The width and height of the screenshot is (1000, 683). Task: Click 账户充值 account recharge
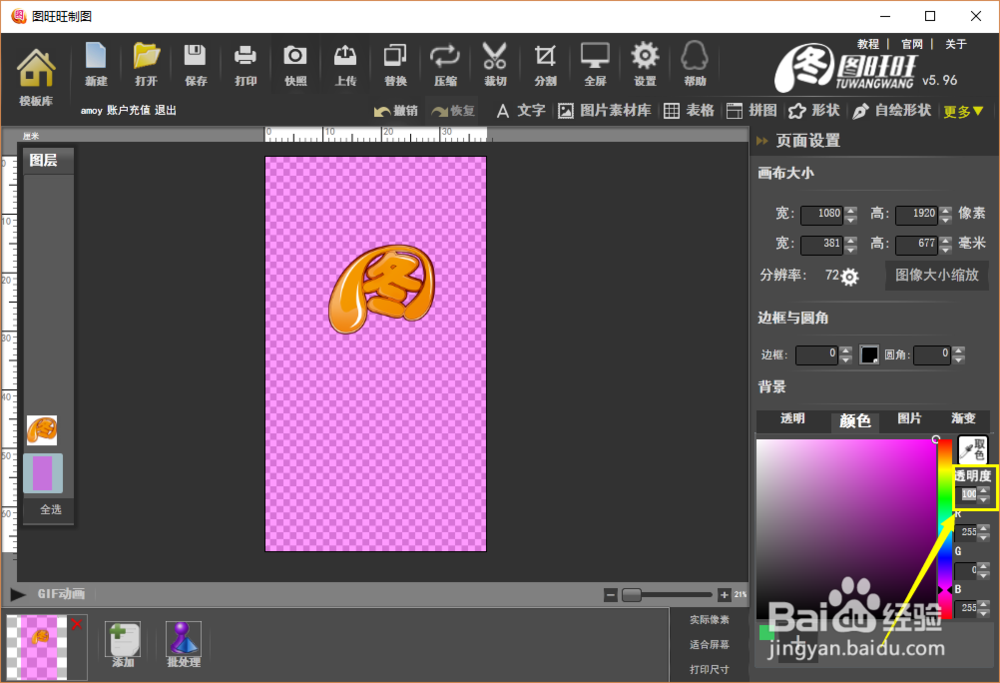tap(128, 110)
